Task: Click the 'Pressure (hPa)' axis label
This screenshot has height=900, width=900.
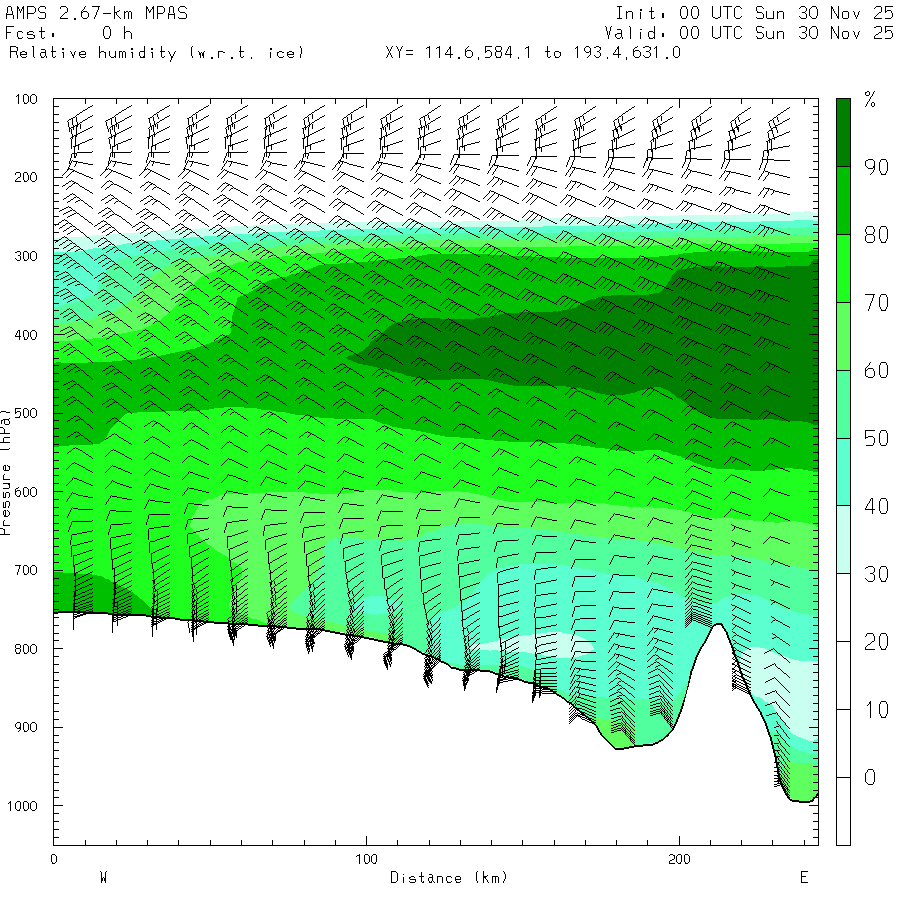Action: point(6,472)
